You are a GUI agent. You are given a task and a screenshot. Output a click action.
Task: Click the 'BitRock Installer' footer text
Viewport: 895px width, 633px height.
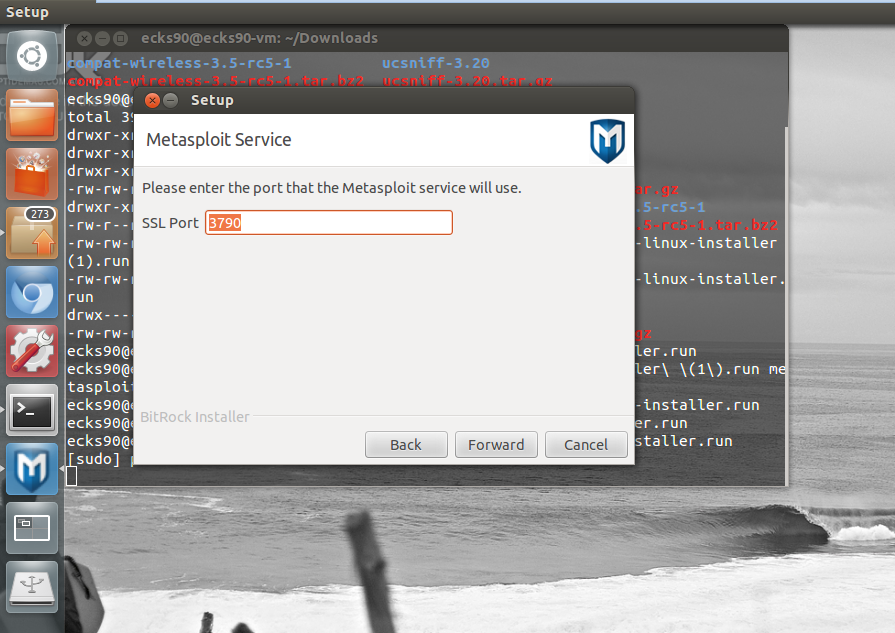point(195,417)
